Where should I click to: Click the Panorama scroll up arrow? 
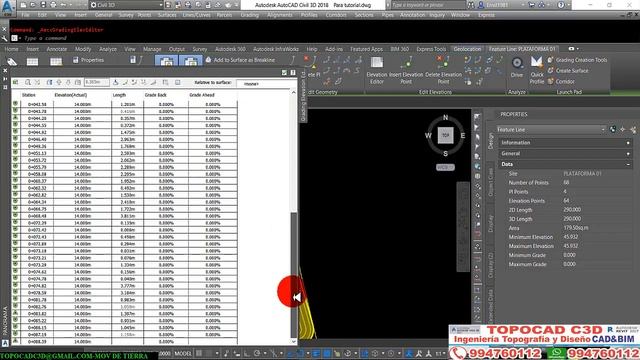point(293,93)
